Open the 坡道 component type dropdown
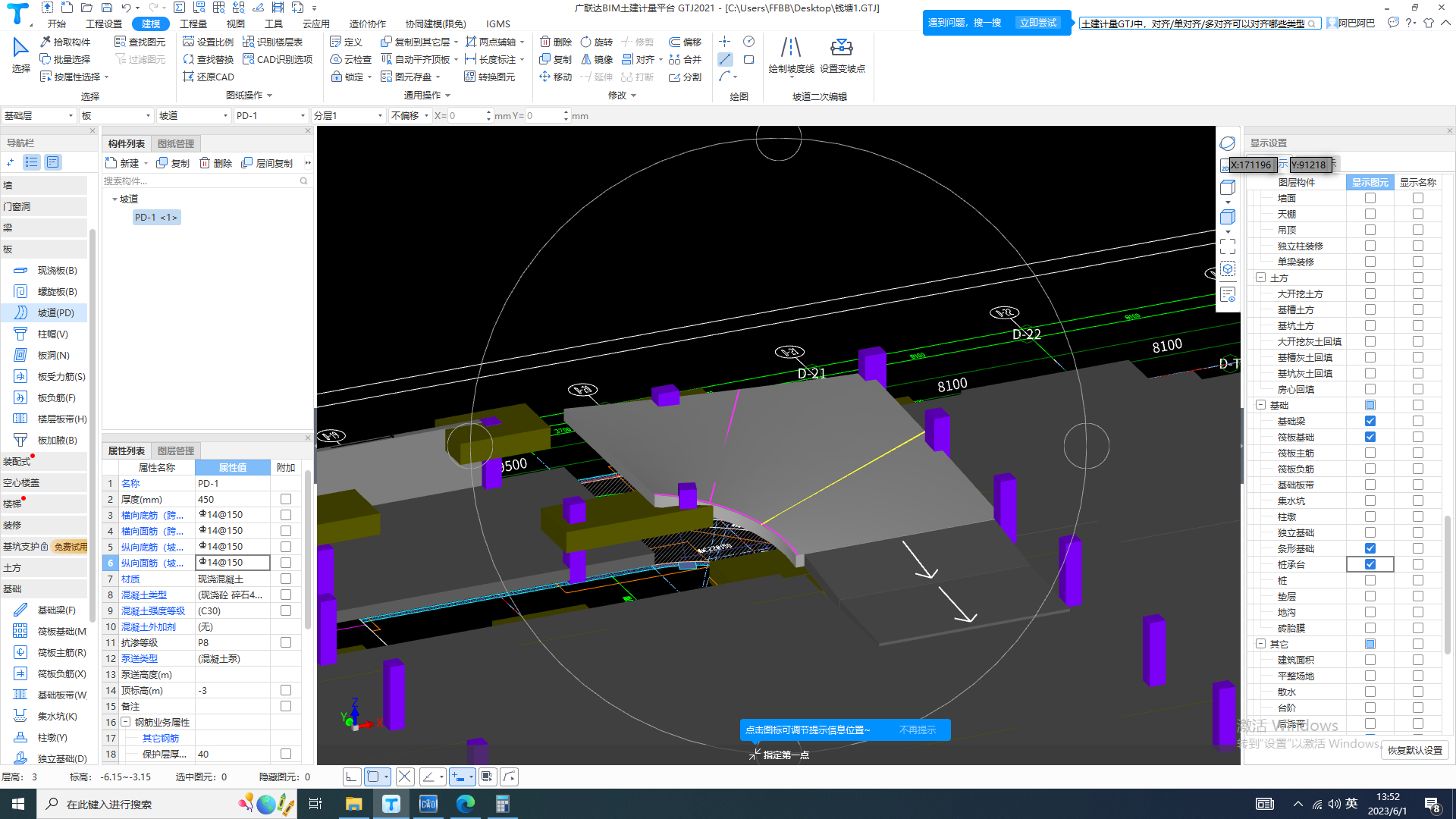1456x819 pixels. point(193,115)
